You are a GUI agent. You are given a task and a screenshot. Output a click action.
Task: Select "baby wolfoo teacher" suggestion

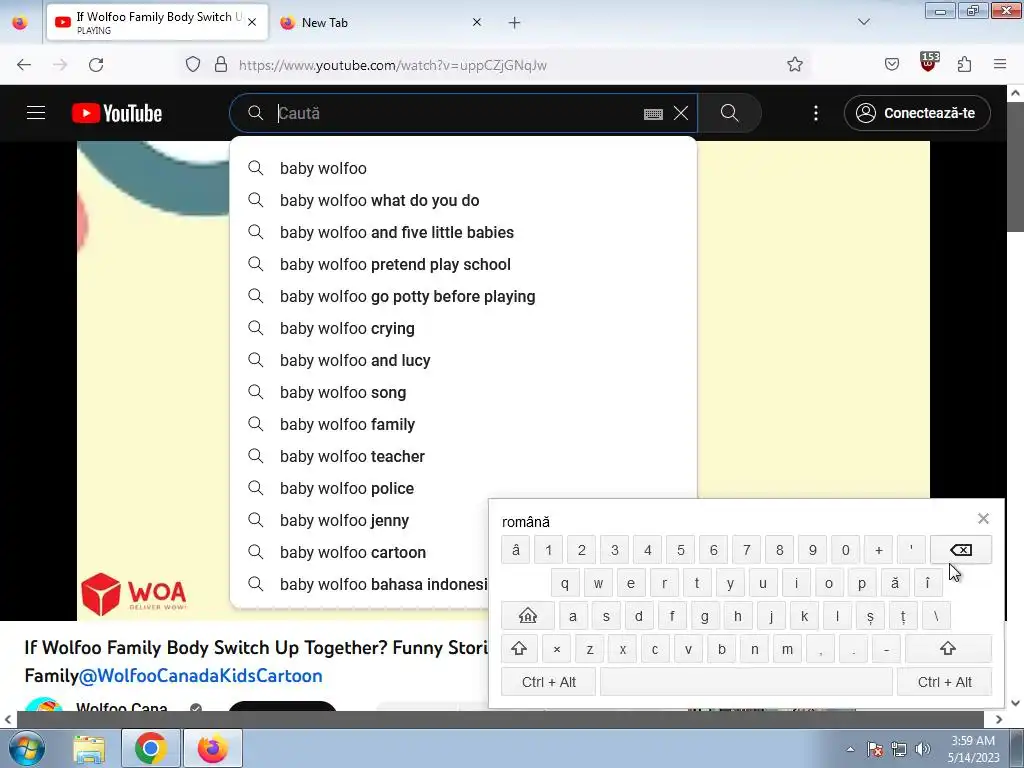(x=463, y=456)
